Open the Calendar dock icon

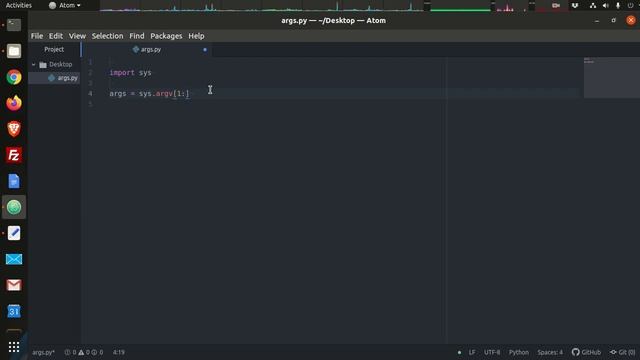[x=14, y=311]
